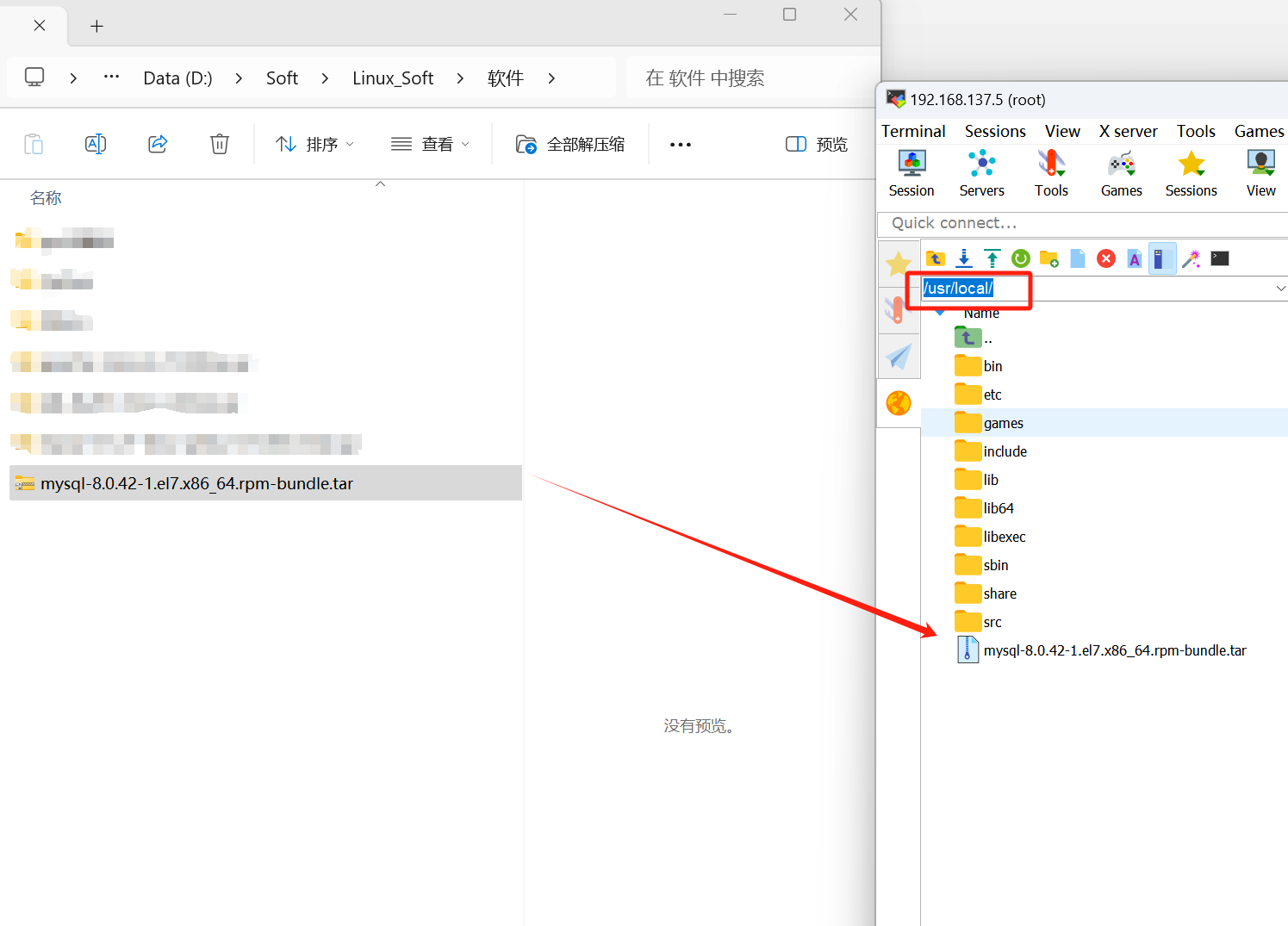Open a new Explorer tab with plus

96,26
